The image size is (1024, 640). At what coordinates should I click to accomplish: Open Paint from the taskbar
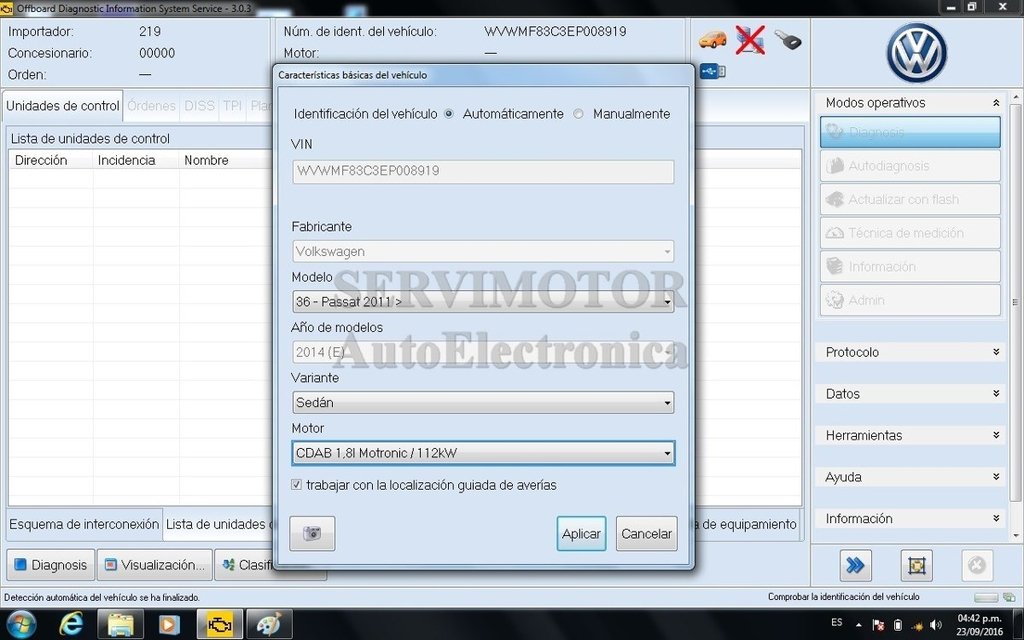(269, 624)
